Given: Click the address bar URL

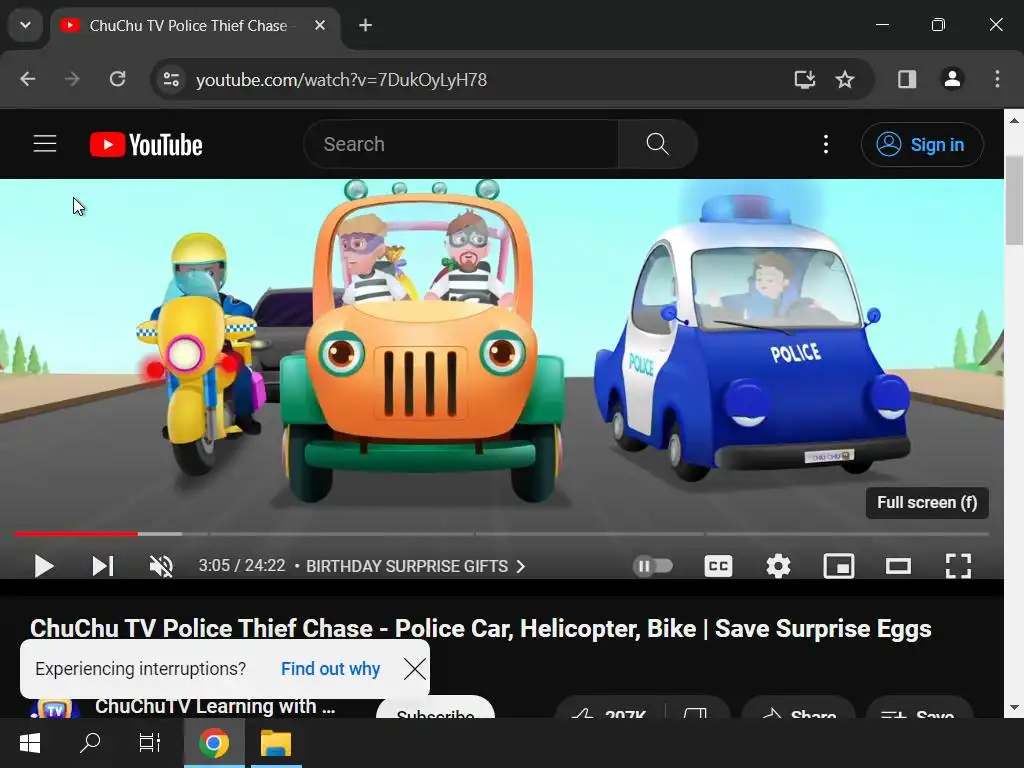Looking at the screenshot, I should (x=341, y=80).
